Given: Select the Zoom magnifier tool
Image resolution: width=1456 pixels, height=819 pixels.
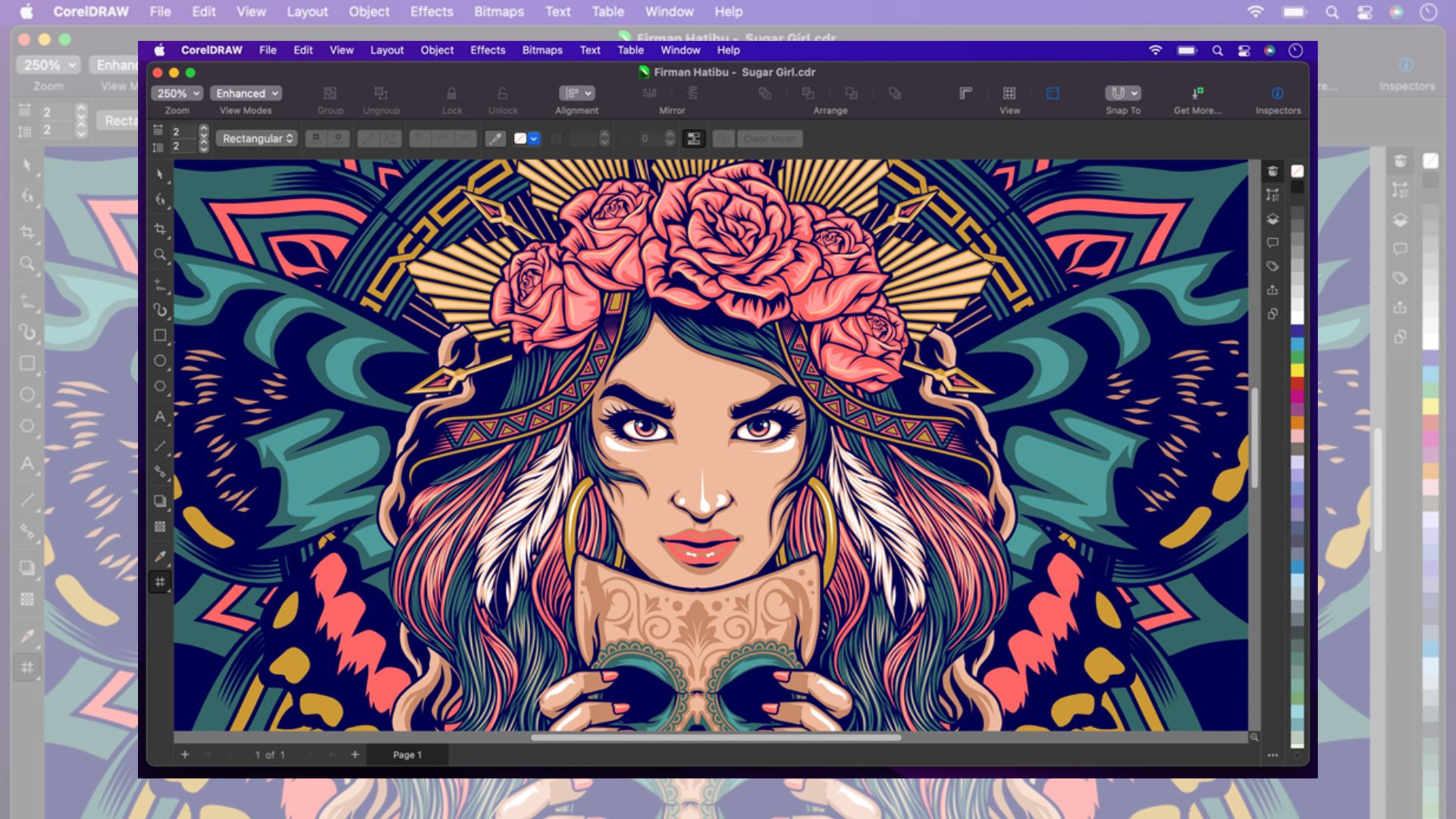Looking at the screenshot, I should pos(160,255).
